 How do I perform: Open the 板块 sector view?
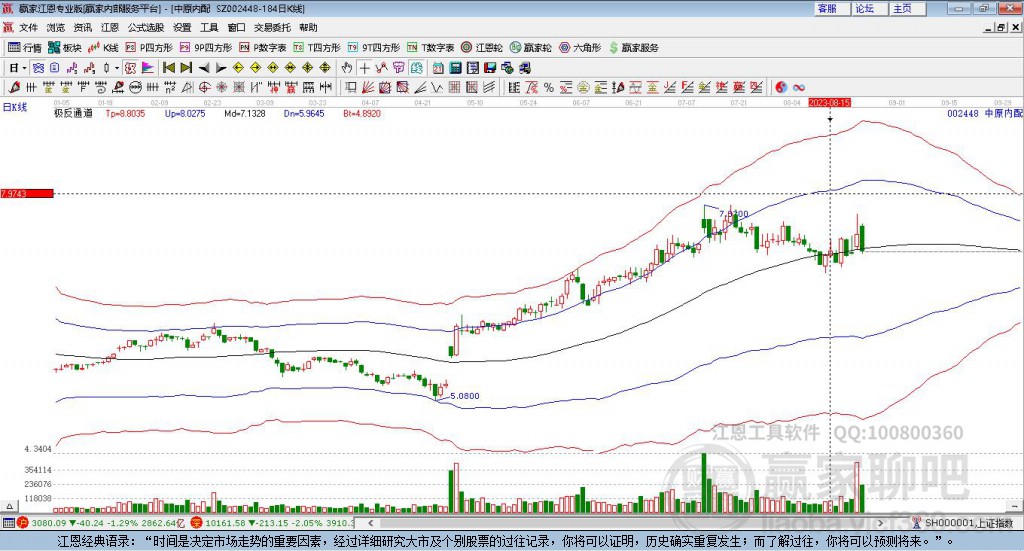click(65, 48)
